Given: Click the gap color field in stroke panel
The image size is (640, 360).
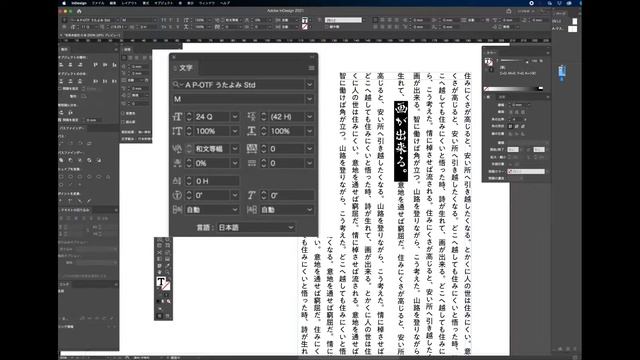Looking at the screenshot, I should pos(526,171).
